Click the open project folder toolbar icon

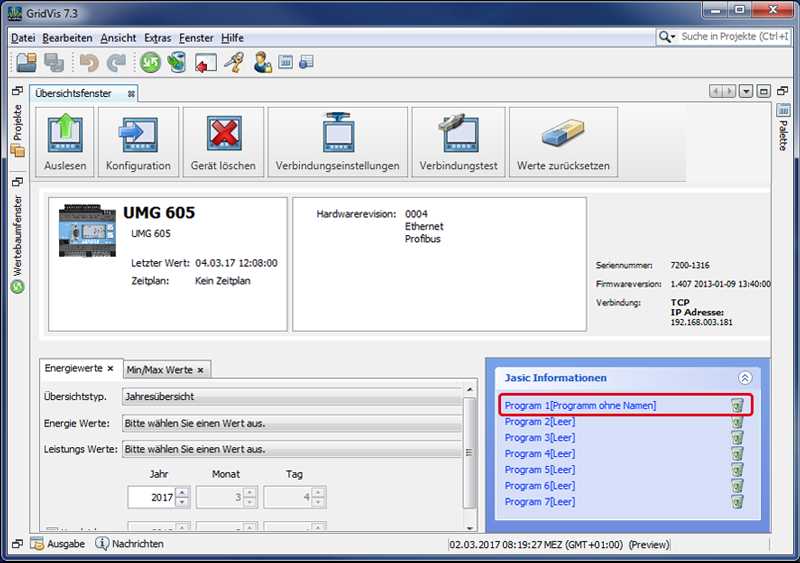click(x=27, y=63)
